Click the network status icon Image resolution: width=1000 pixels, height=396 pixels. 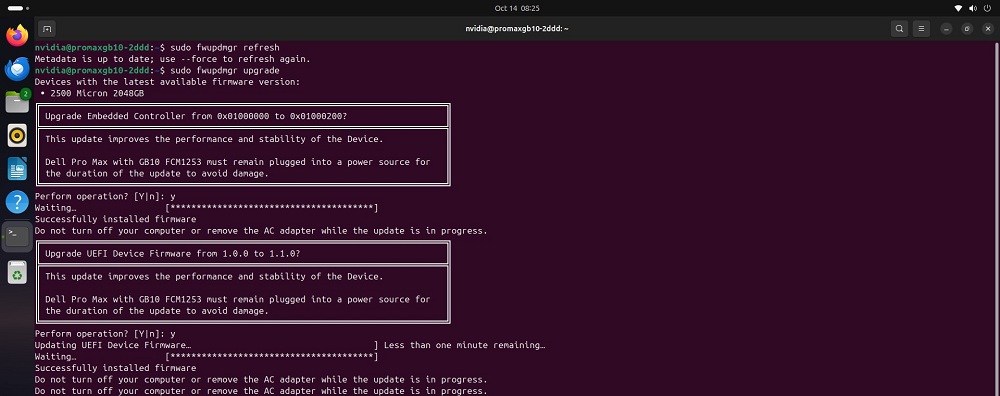pyautogui.click(x=958, y=8)
